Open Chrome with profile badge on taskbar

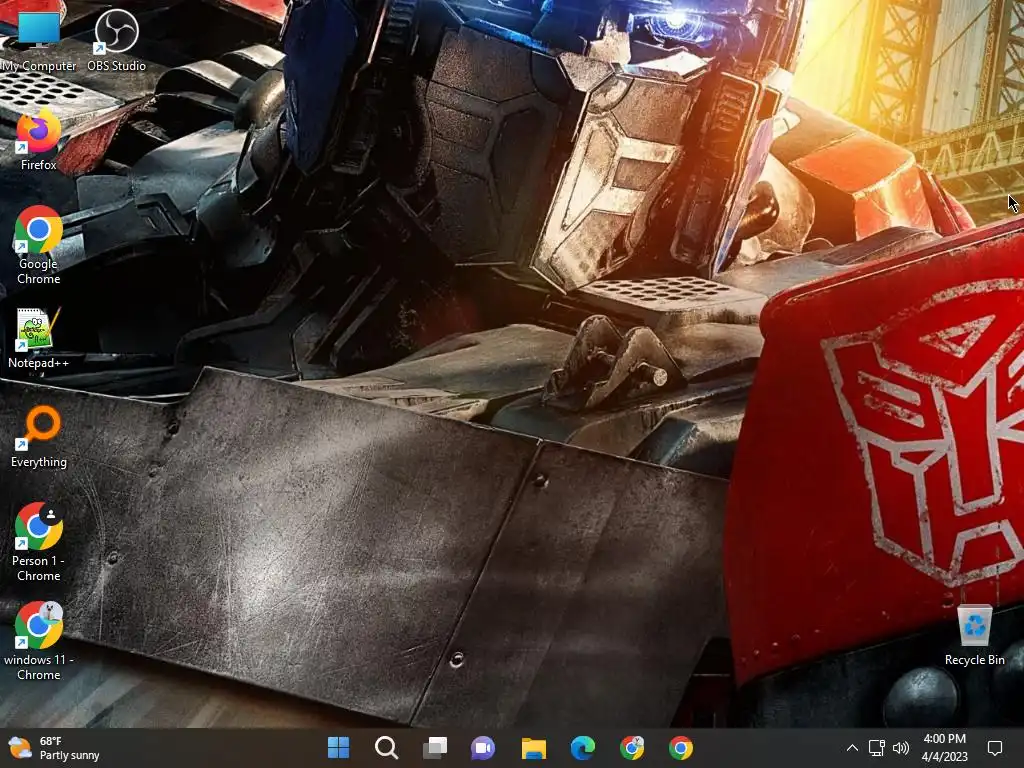[x=632, y=748]
